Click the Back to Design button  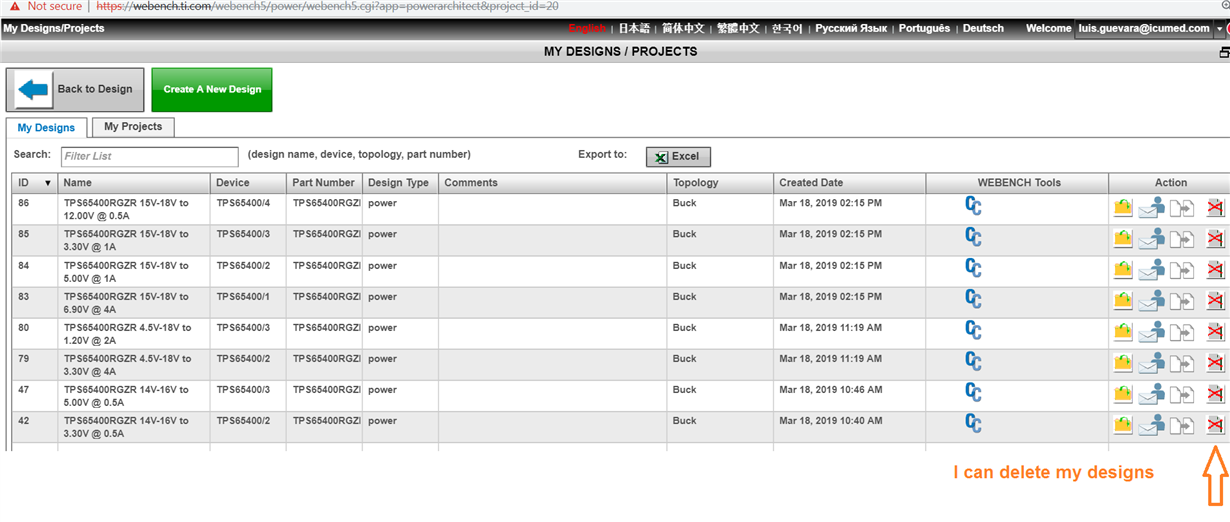click(75, 89)
